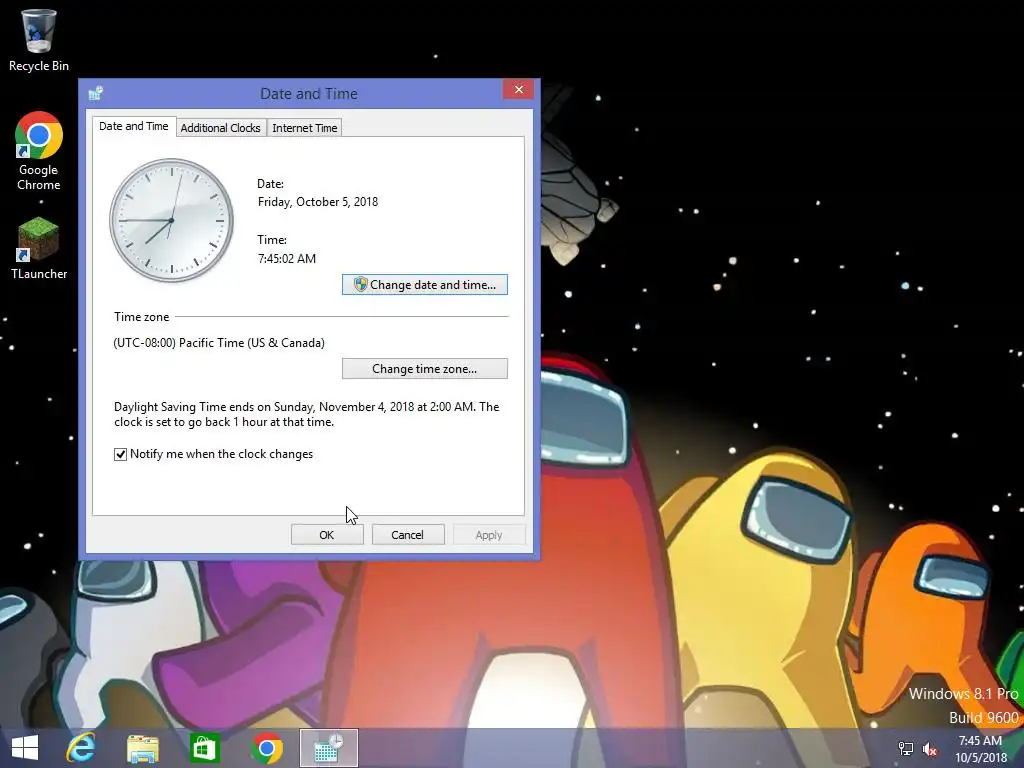Click the date text Friday, October 5, 2018
The image size is (1024, 768).
318,202
